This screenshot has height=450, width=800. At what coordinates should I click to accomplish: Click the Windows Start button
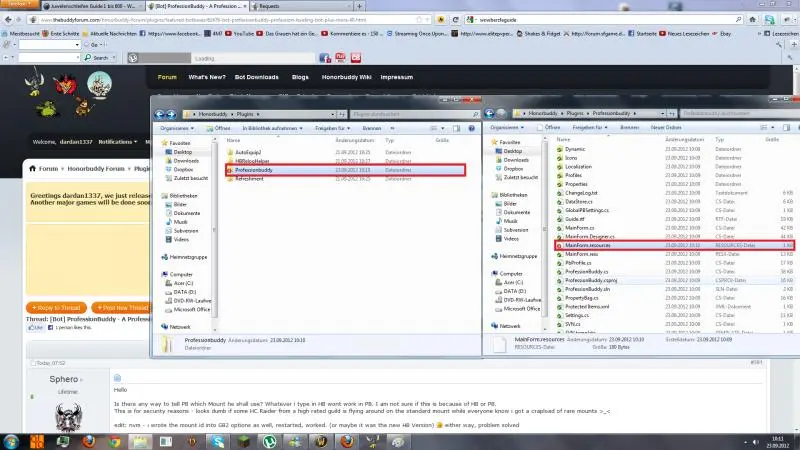[13, 440]
